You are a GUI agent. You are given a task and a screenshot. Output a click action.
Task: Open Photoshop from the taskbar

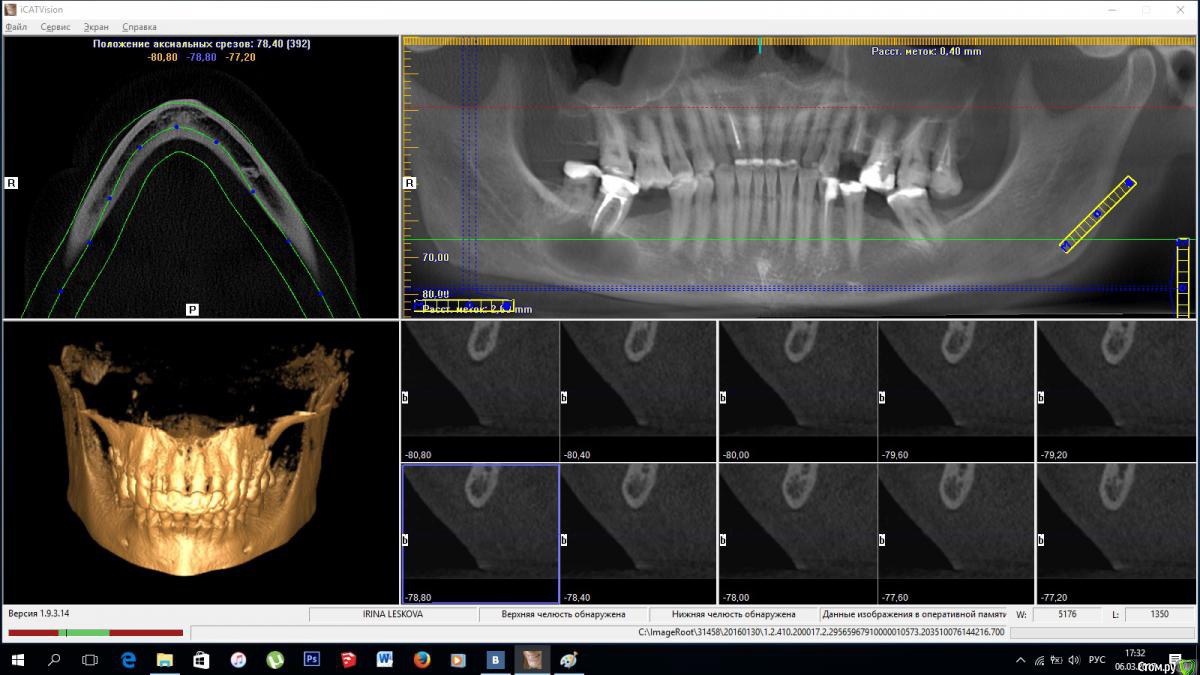click(x=311, y=660)
